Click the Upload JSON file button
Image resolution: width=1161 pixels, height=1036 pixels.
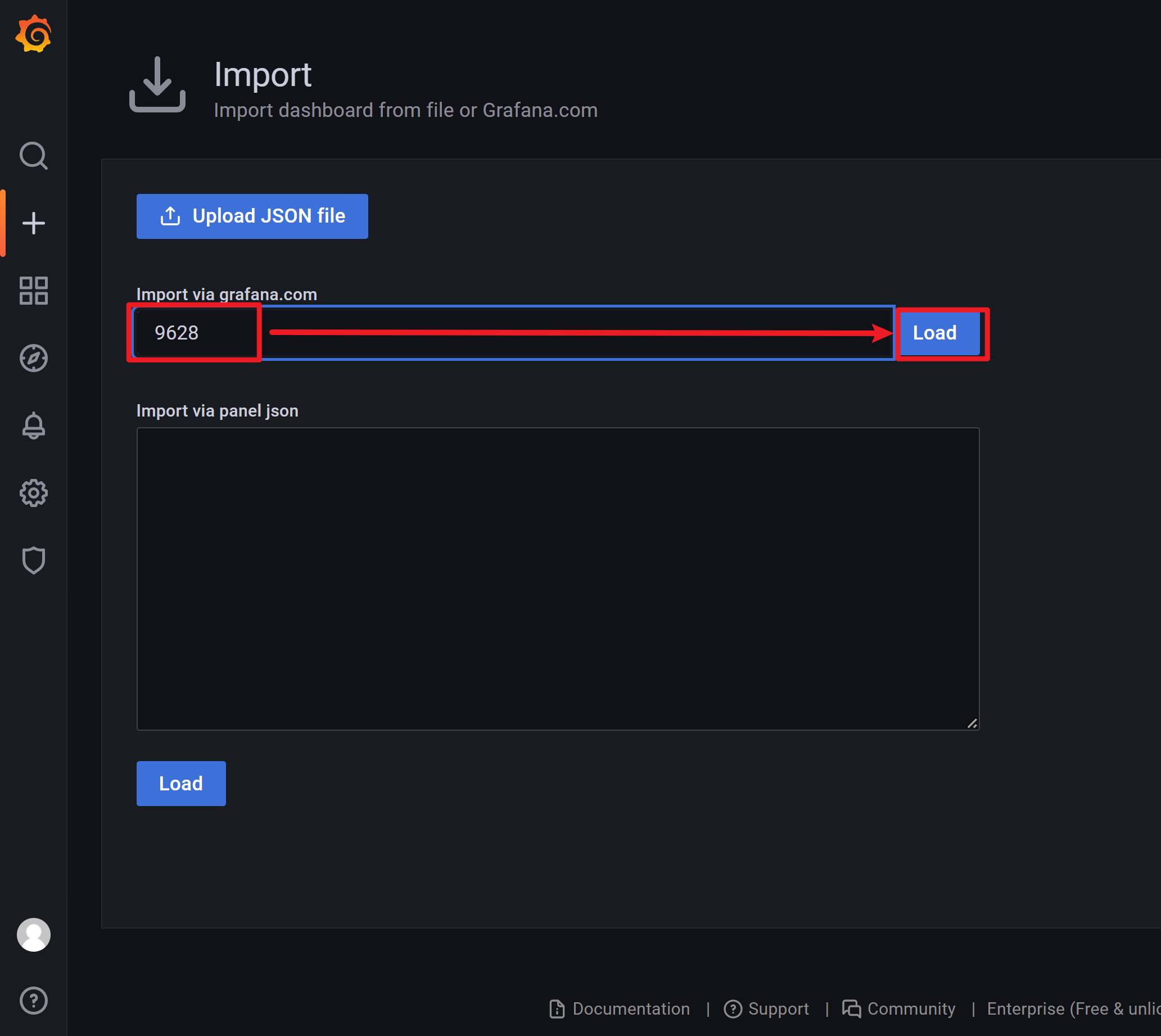coord(252,216)
